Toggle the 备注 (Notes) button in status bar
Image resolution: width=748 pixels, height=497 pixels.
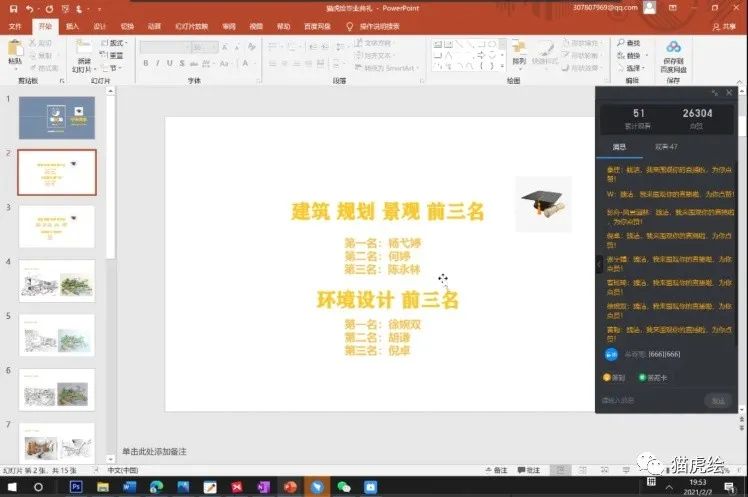[x=497, y=470]
